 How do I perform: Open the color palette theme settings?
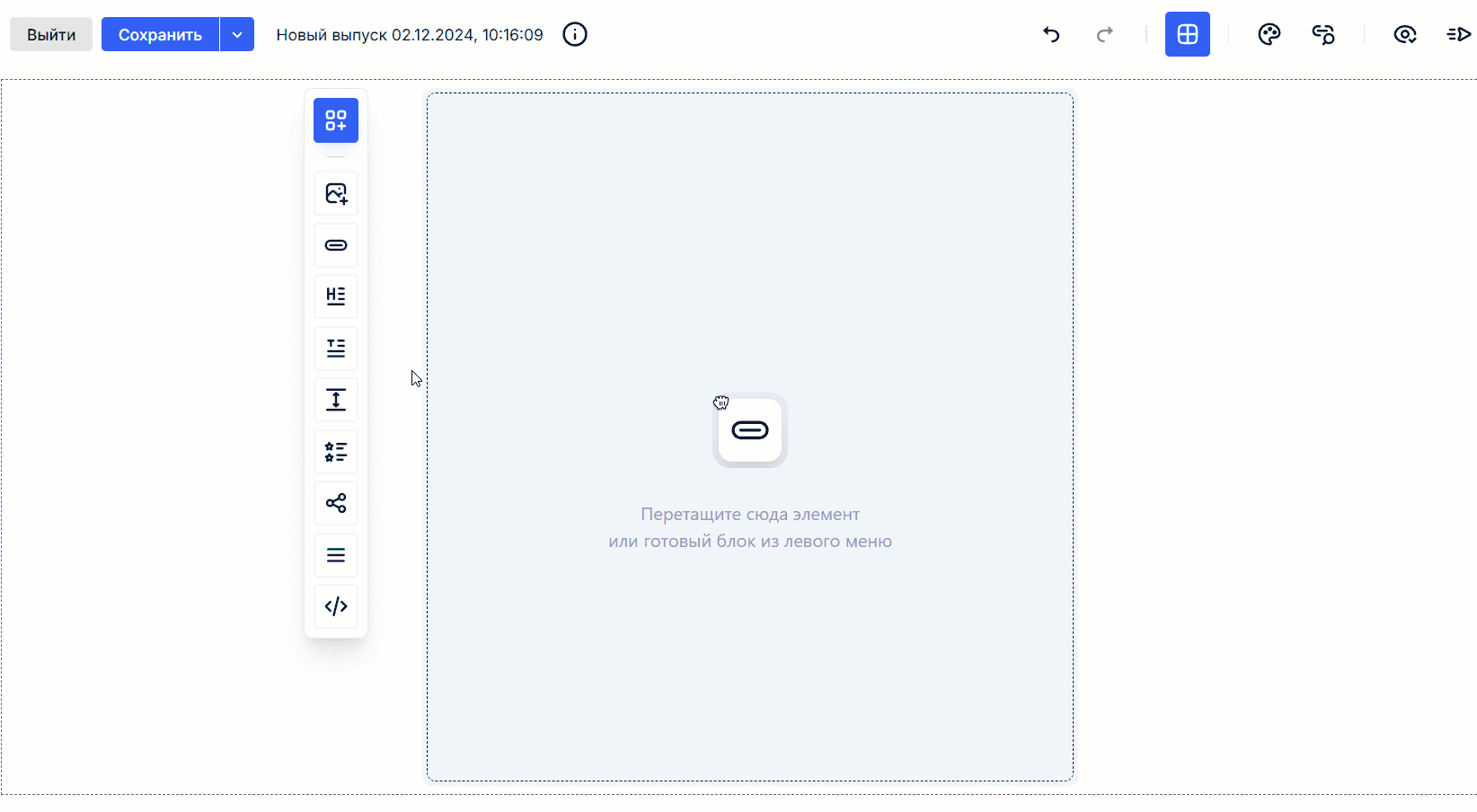(x=1269, y=35)
